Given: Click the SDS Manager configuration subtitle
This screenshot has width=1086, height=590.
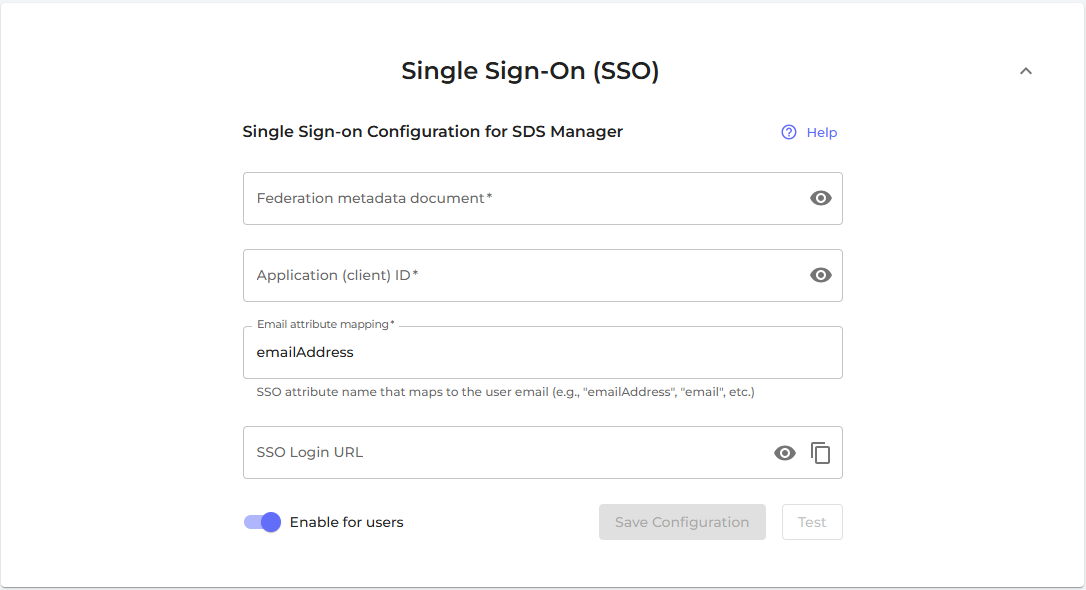Looking at the screenshot, I should point(432,132).
